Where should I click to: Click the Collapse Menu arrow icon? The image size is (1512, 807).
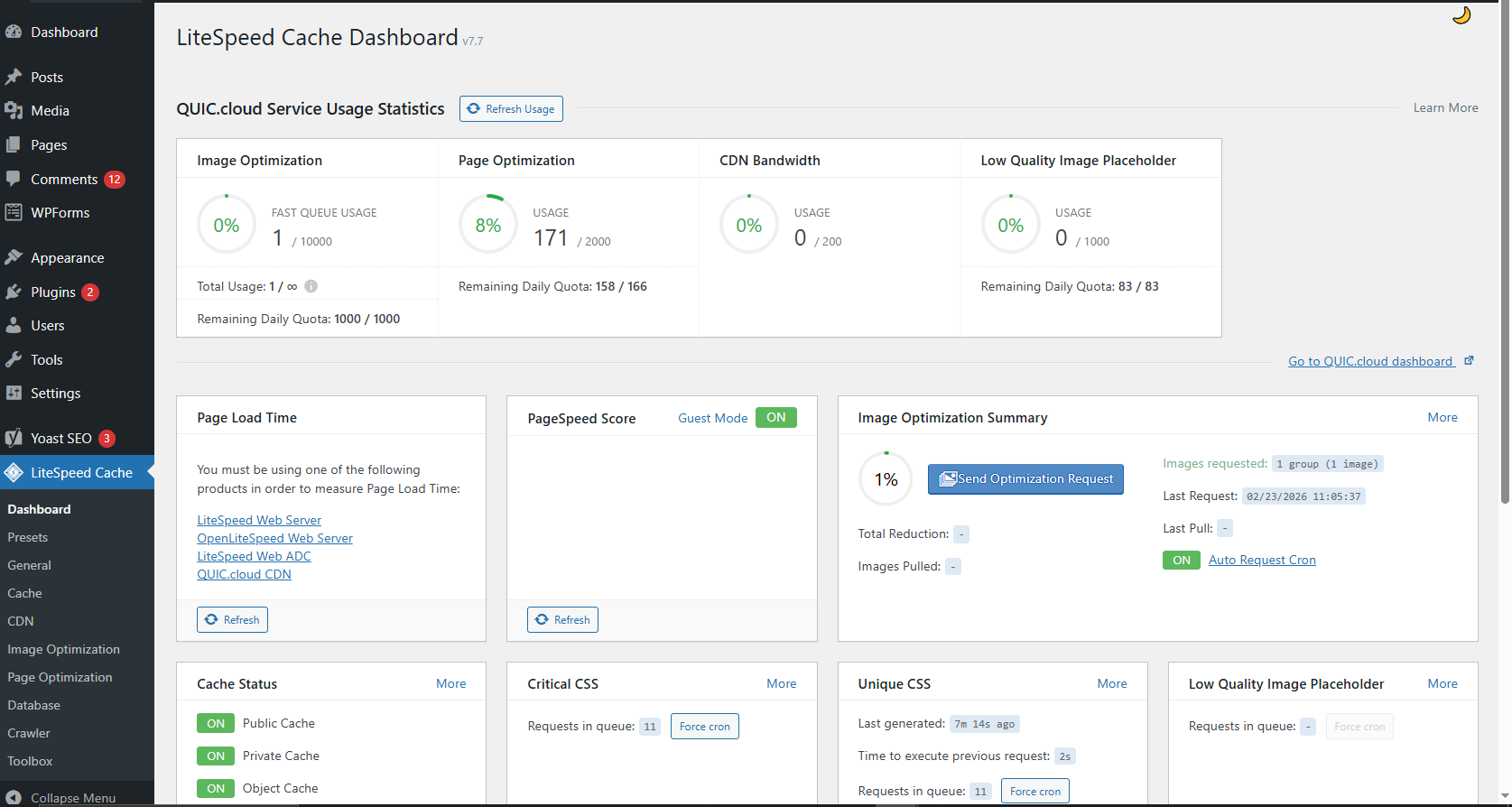(14, 798)
